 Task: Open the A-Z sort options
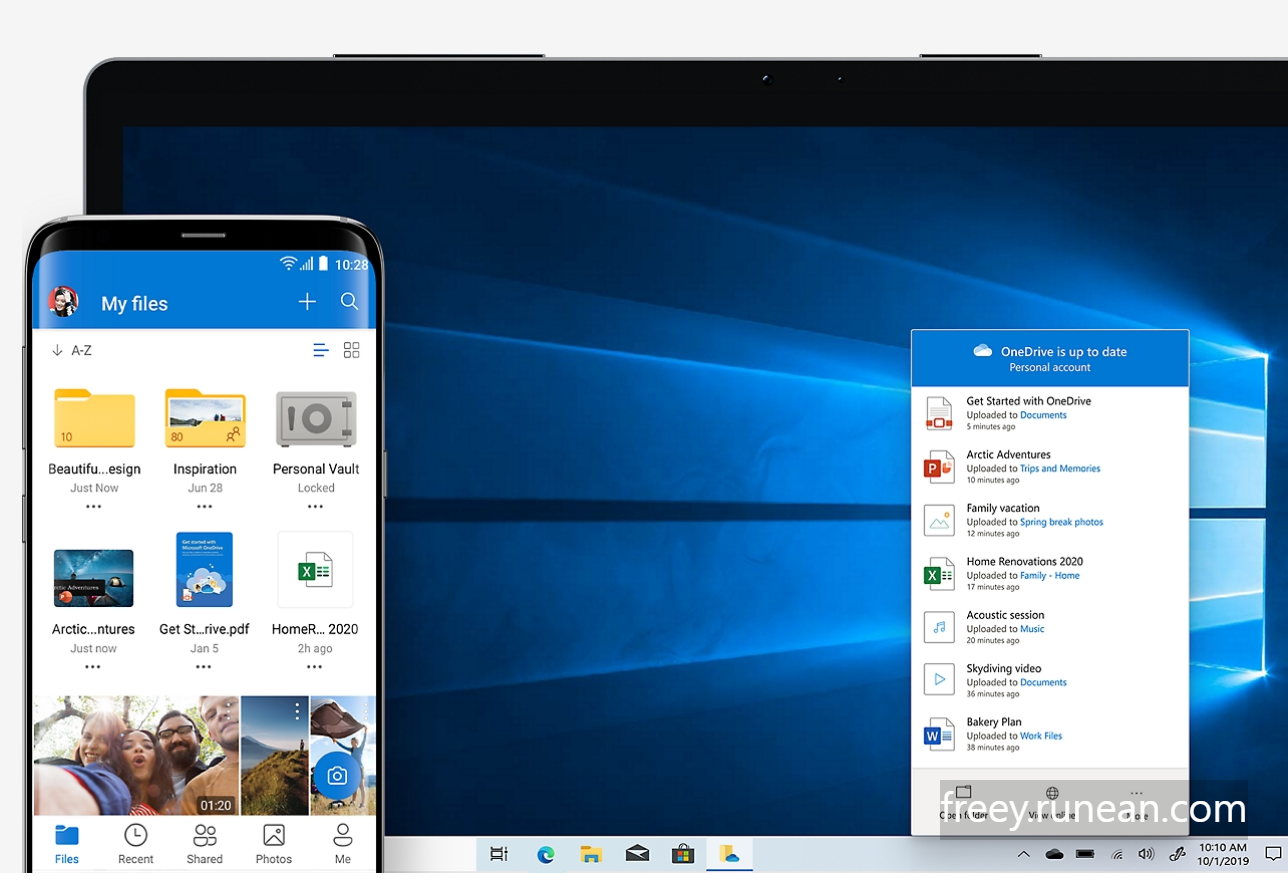coord(81,350)
